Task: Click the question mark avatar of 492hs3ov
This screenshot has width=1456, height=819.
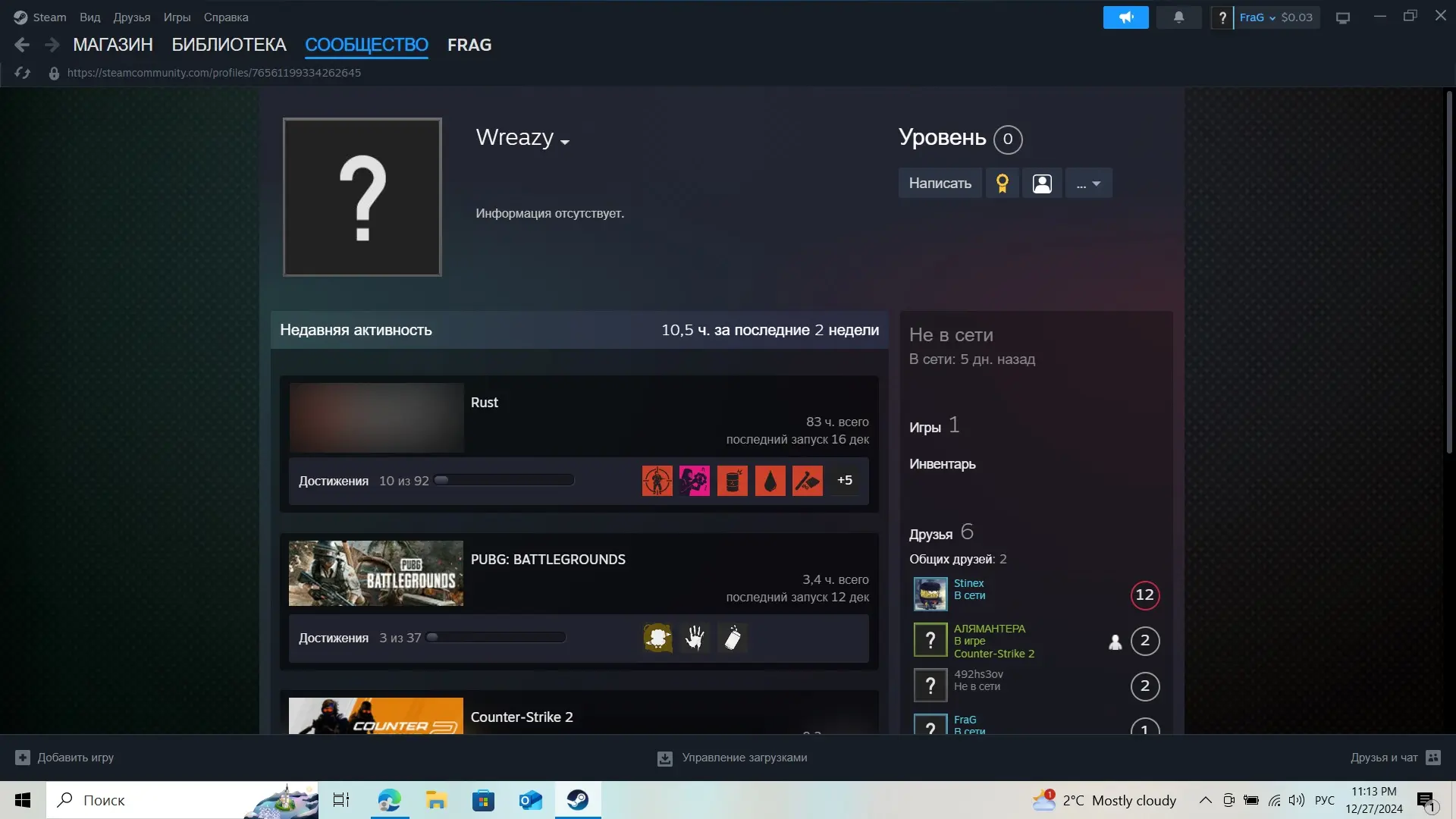Action: (930, 685)
